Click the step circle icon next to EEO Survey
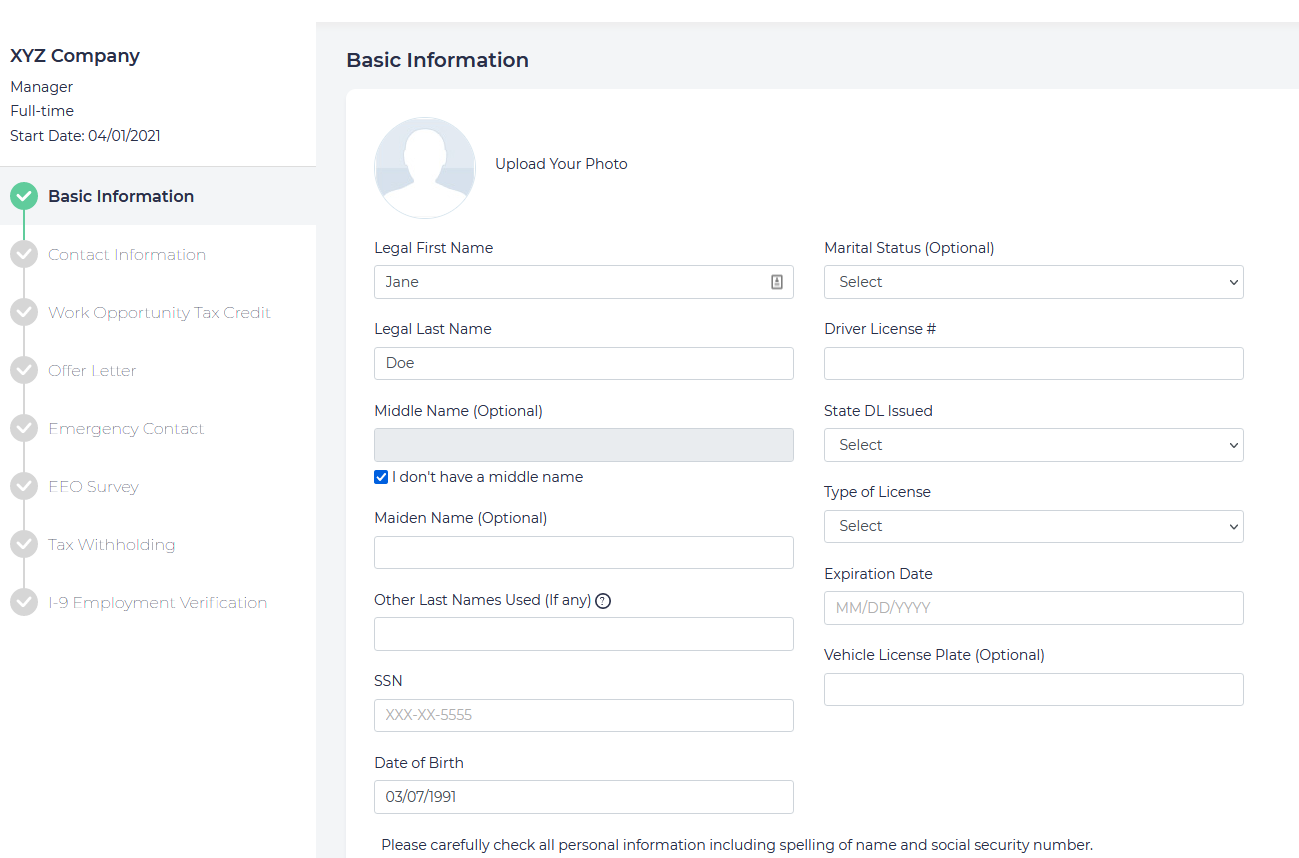This screenshot has height=858, width=1299. 24,486
